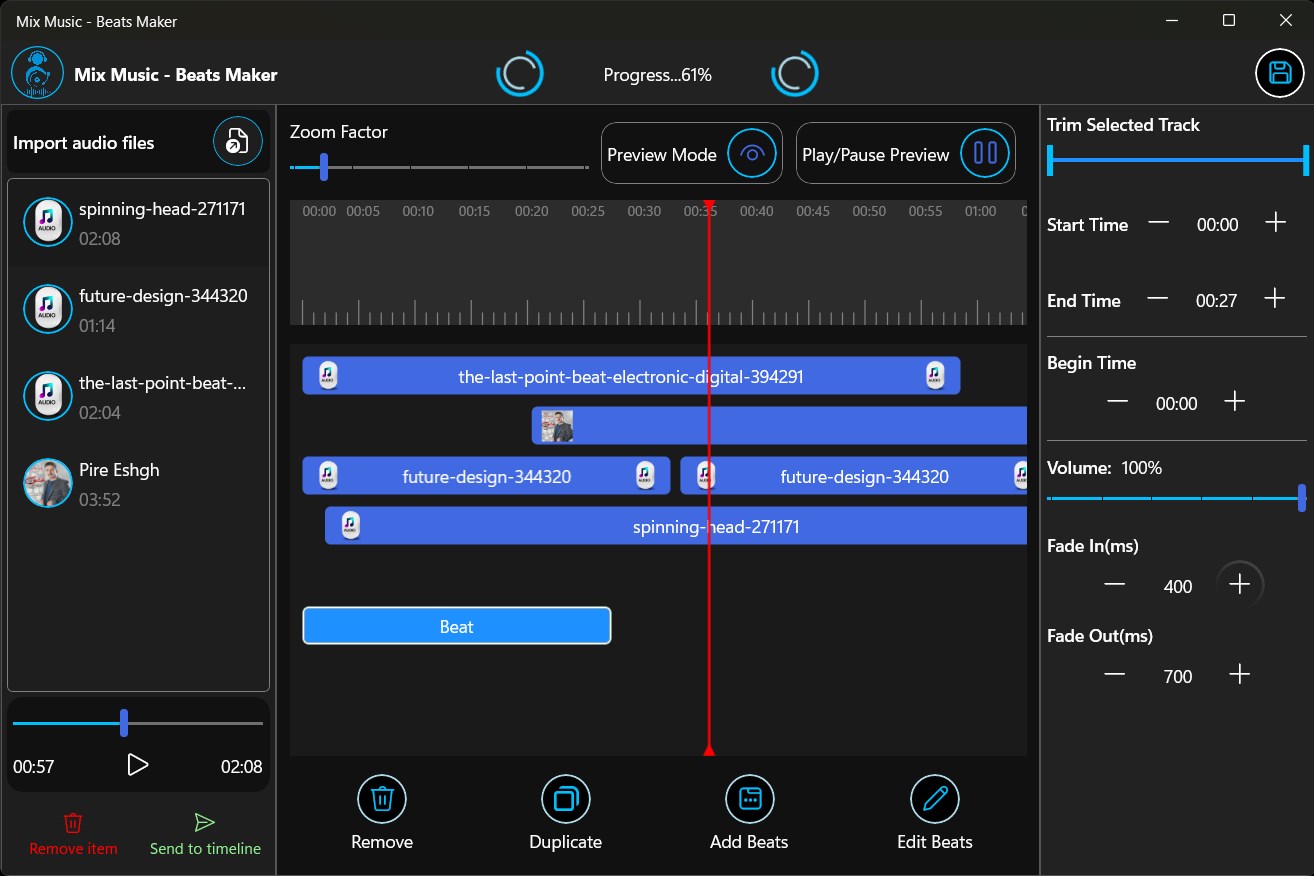Viewport: 1314px width, 876px height.
Task: Click the Duplicate track icon
Action: [x=565, y=799]
